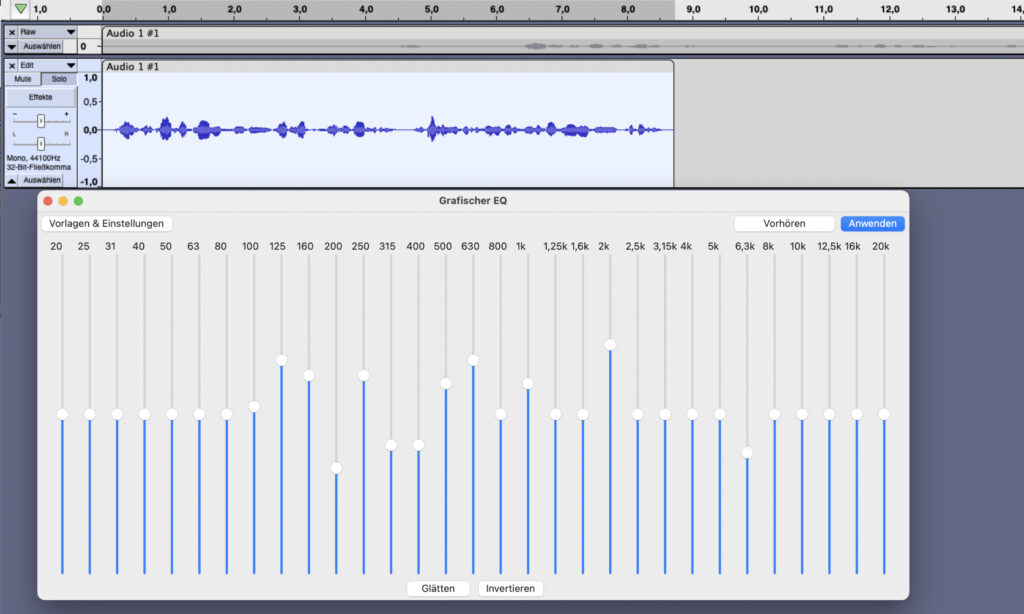
Task: Click the 2k band slider knob
Action: click(611, 345)
